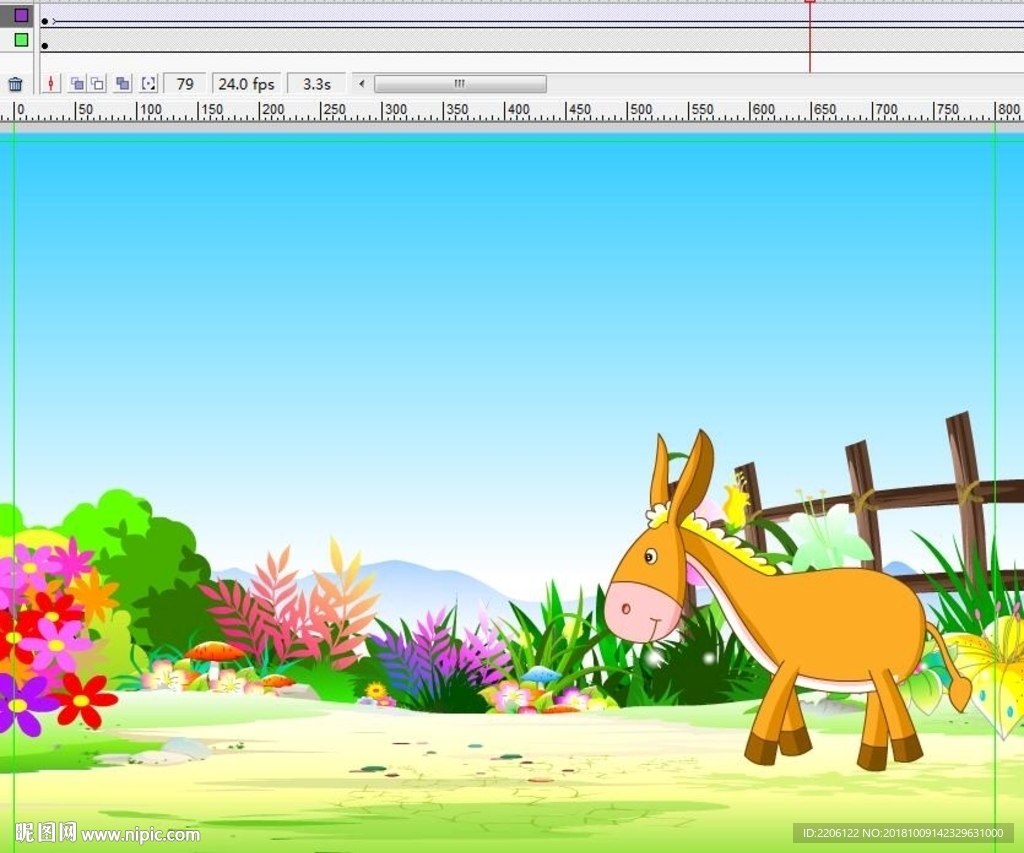Screen dimensions: 1024x853
Task: Click the 24.0 fps frame rate field
Action: (246, 84)
